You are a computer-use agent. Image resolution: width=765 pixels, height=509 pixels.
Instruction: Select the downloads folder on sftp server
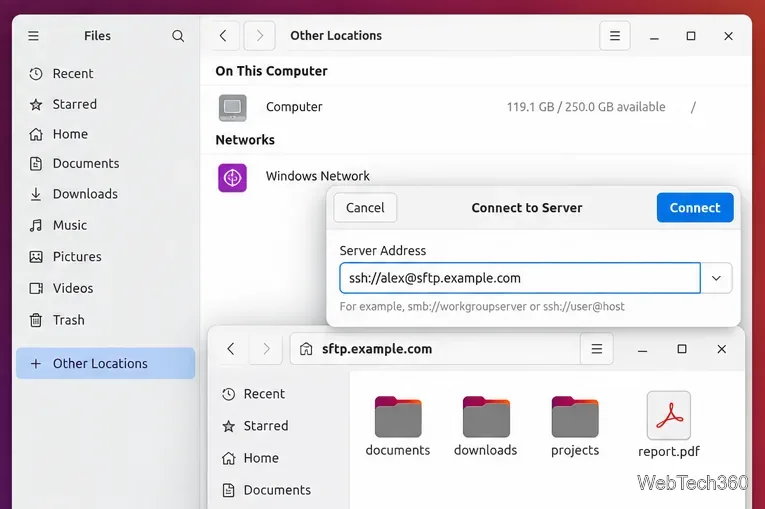tap(486, 427)
